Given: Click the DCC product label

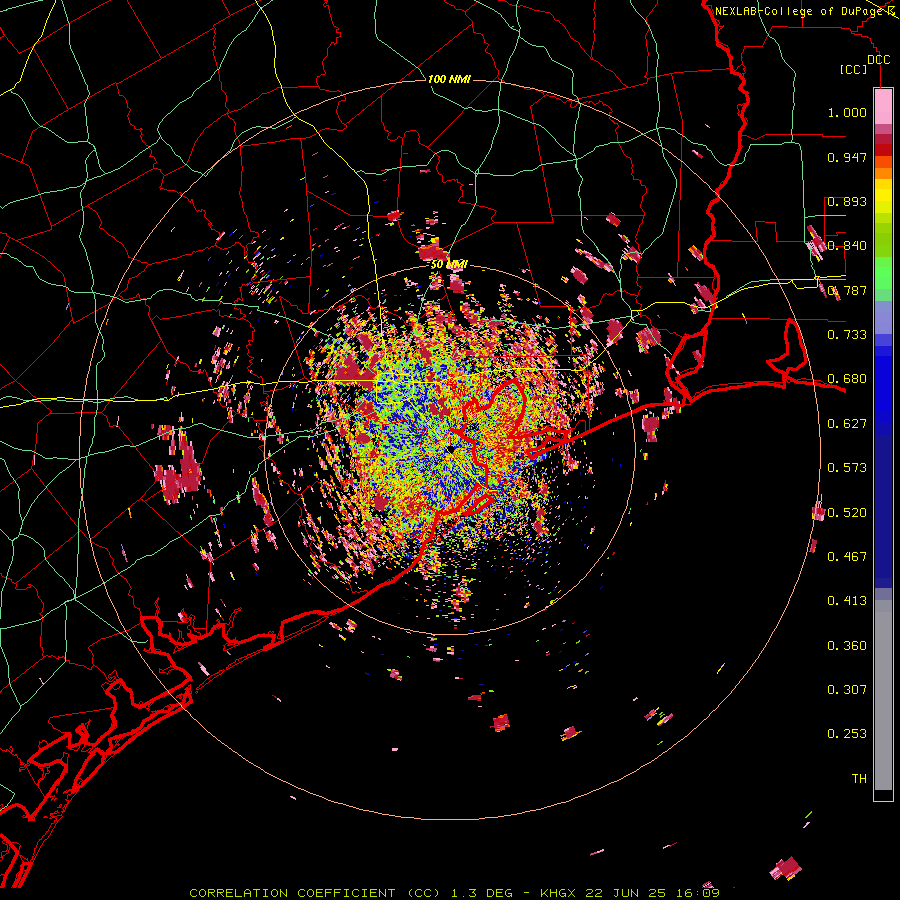Looking at the screenshot, I should pyautogui.click(x=878, y=60).
